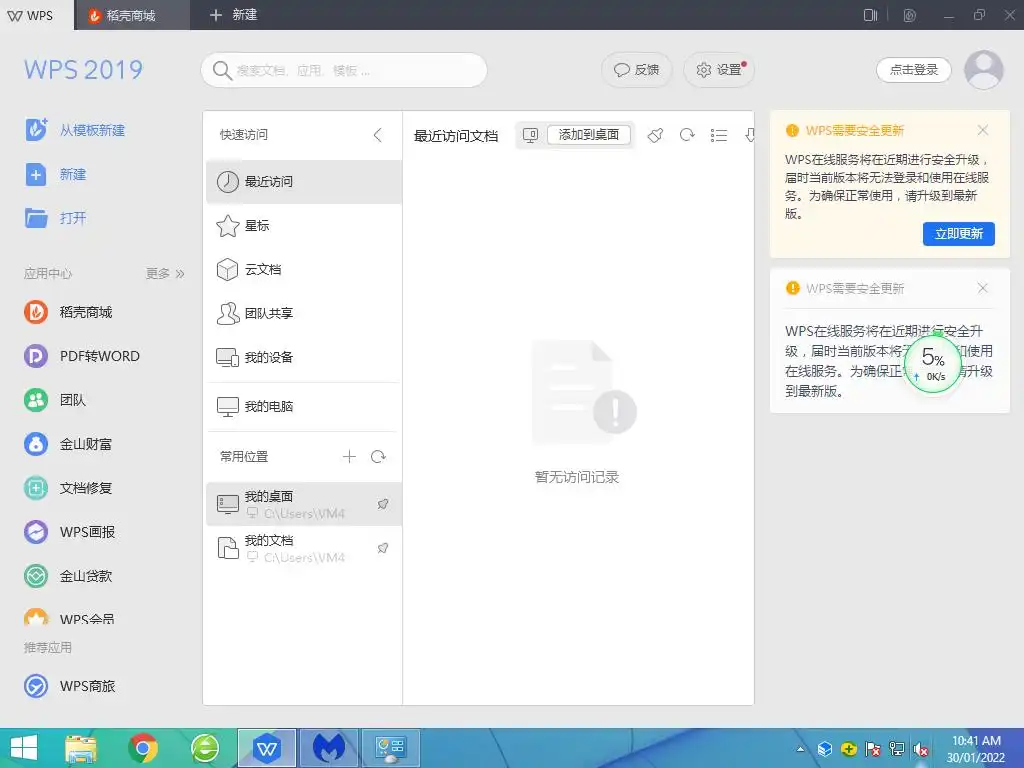This screenshot has width=1024, height=768.
Task: Launch Google Chrome from the taskbar
Action: coord(143,748)
